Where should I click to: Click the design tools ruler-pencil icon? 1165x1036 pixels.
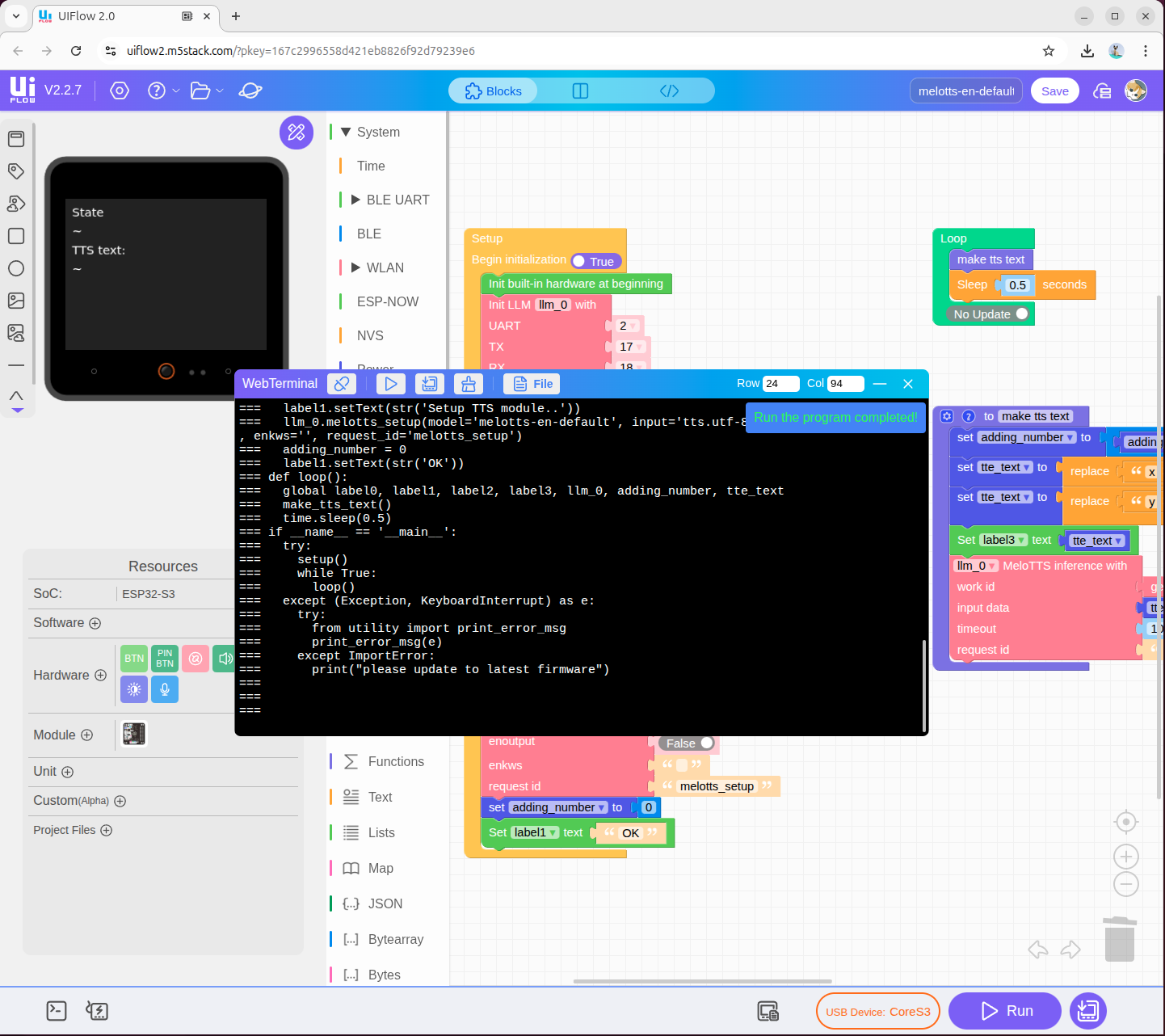click(x=297, y=133)
